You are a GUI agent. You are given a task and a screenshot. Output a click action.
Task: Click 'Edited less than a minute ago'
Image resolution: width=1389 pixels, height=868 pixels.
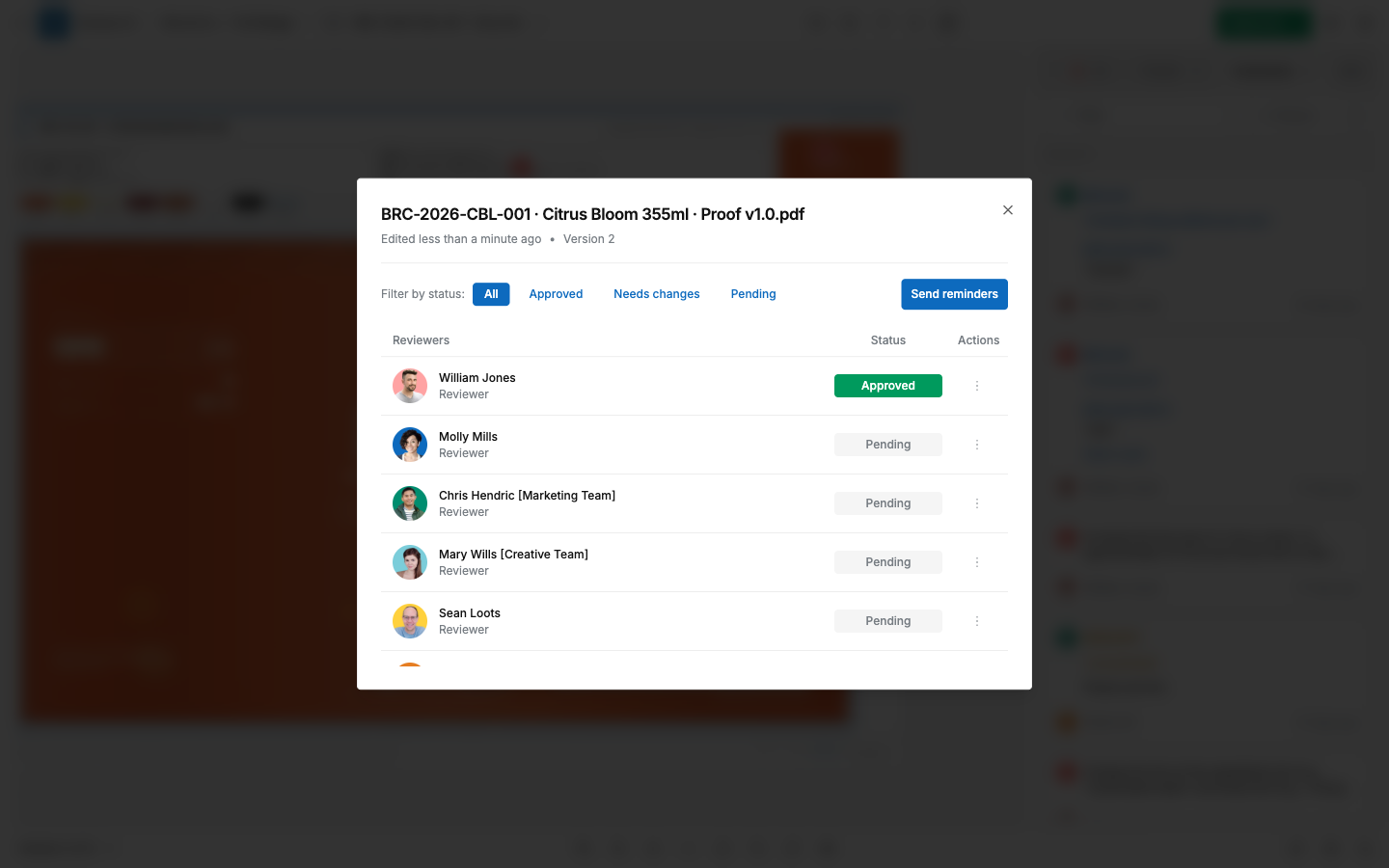click(x=461, y=239)
